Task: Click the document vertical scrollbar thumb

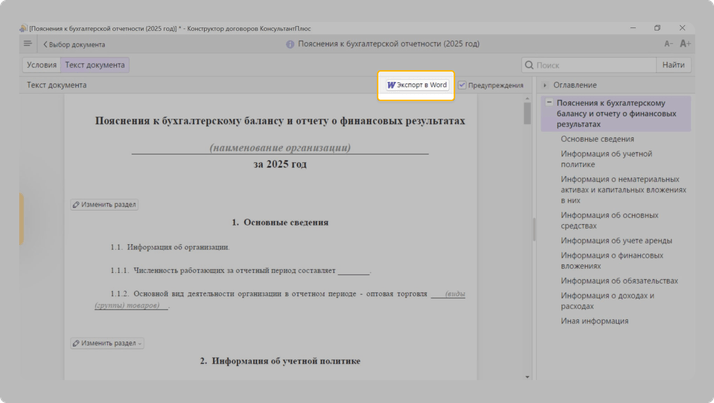Action: click(x=527, y=113)
